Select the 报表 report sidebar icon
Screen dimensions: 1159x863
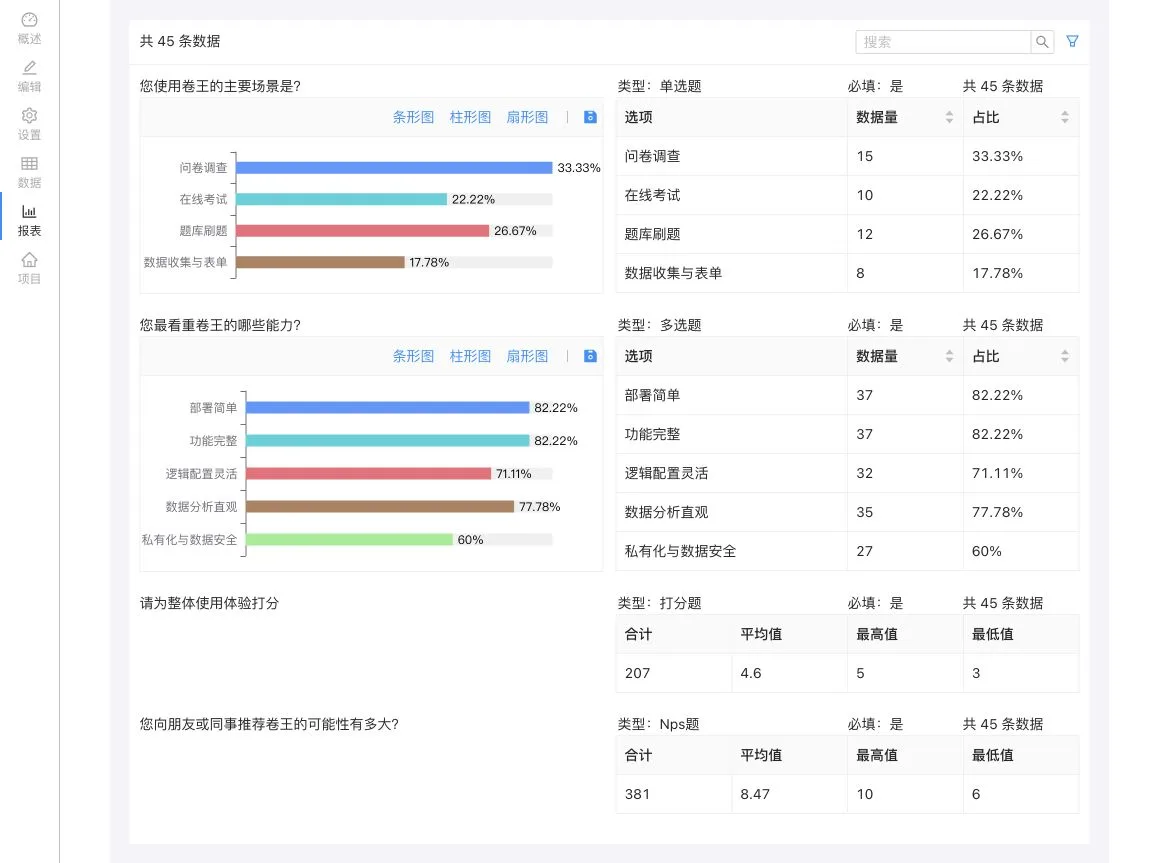(x=30, y=220)
